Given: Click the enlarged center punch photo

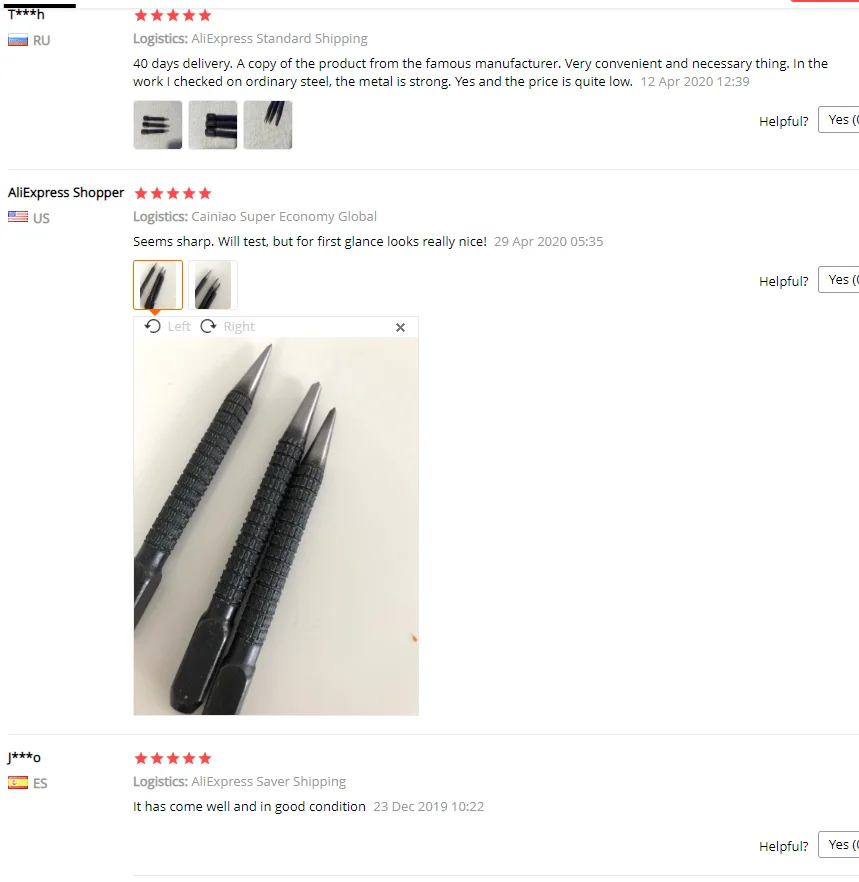Looking at the screenshot, I should tap(276, 526).
